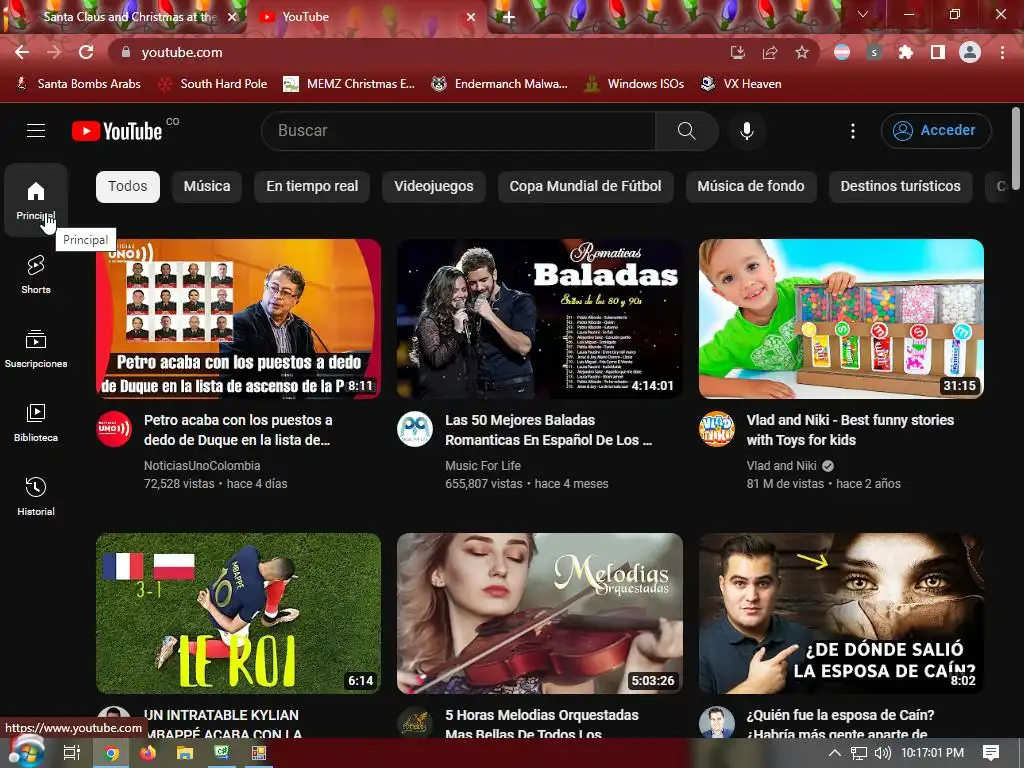Open the Santa Bombs Arabs bookmark
Viewport: 1024px width, 768px height.
(x=78, y=84)
